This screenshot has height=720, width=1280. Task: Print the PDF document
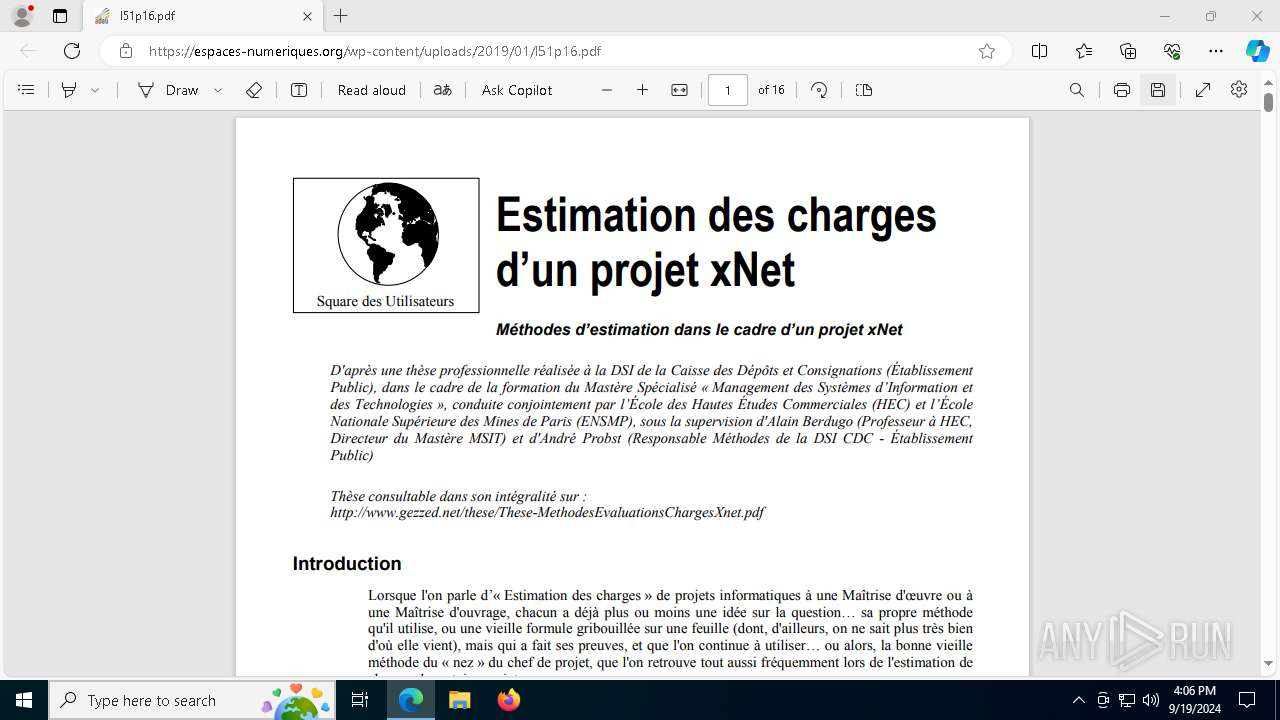tap(1122, 90)
